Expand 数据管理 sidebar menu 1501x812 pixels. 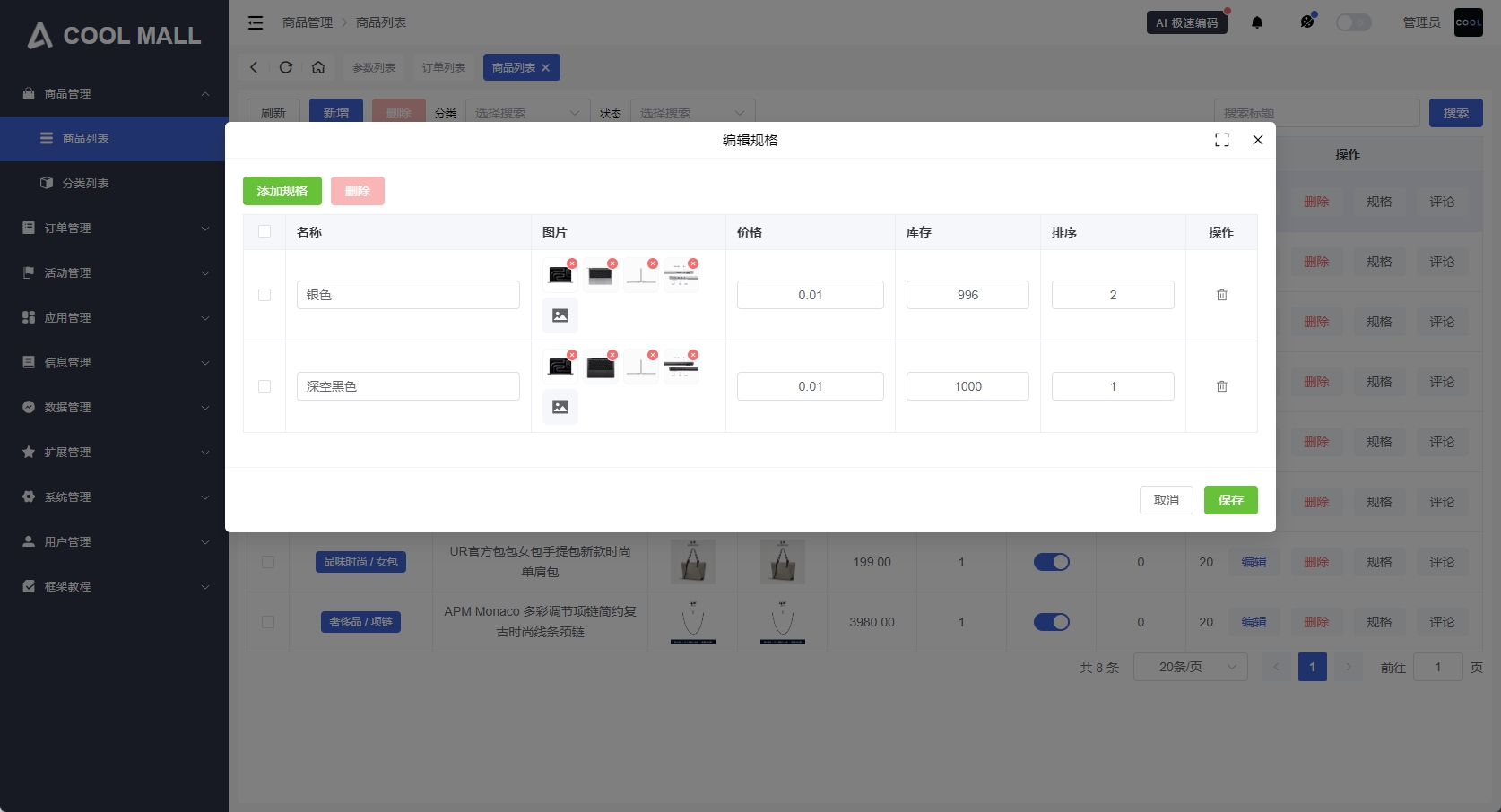[x=114, y=408]
